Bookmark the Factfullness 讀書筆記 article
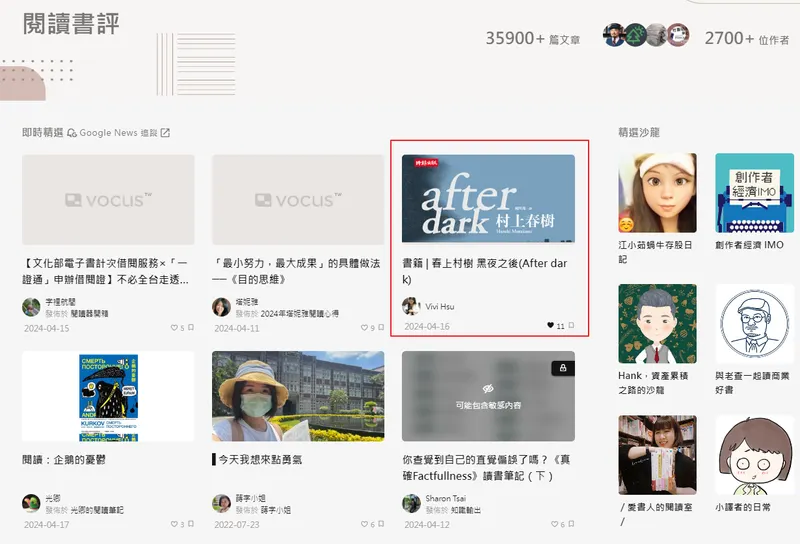Image resolution: width=800 pixels, height=544 pixels. [571, 524]
